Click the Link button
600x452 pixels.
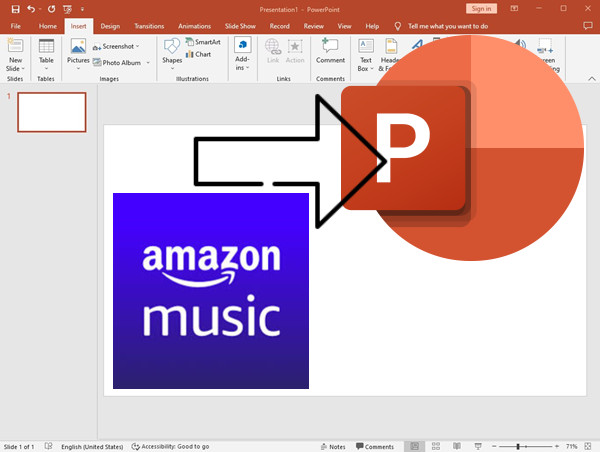point(273,51)
